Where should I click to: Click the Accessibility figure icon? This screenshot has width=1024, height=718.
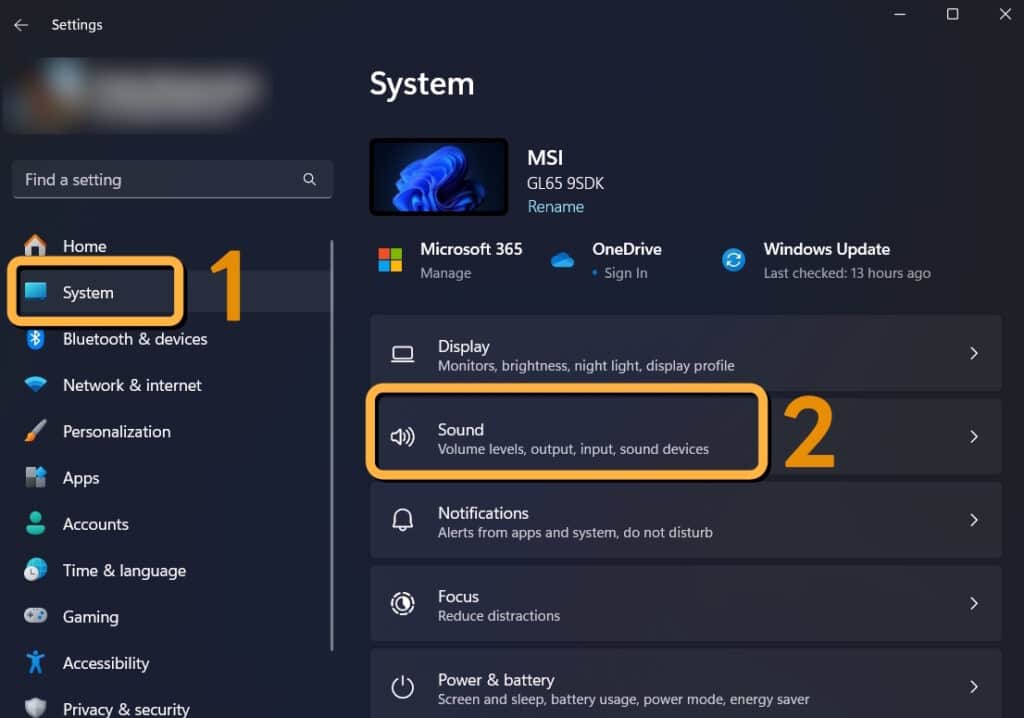click(35, 662)
